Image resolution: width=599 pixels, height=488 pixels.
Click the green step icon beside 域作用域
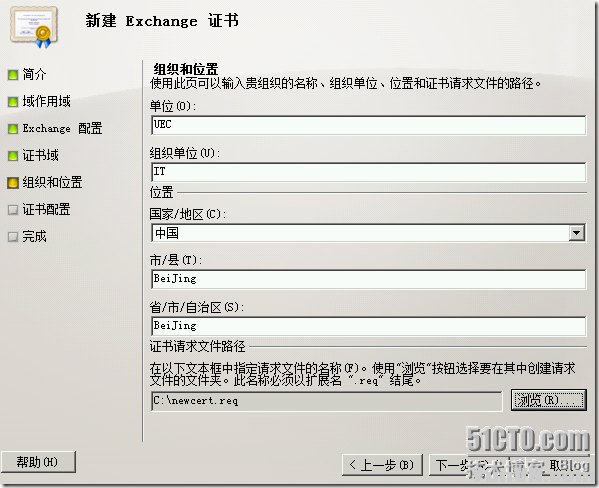tap(13, 102)
